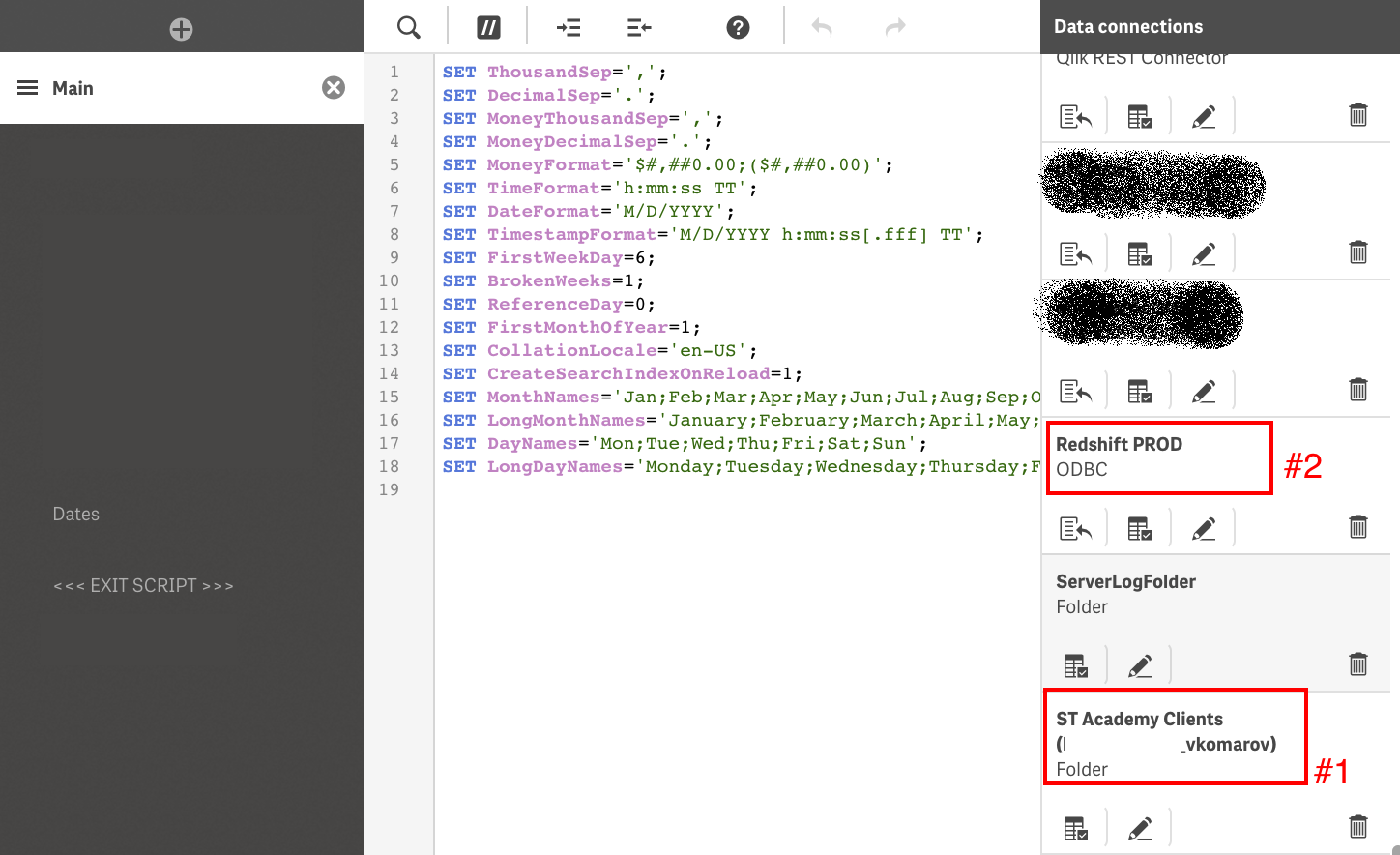Select data from ServerLogFolder connection
The height and width of the screenshot is (855, 1400).
click(x=1075, y=665)
